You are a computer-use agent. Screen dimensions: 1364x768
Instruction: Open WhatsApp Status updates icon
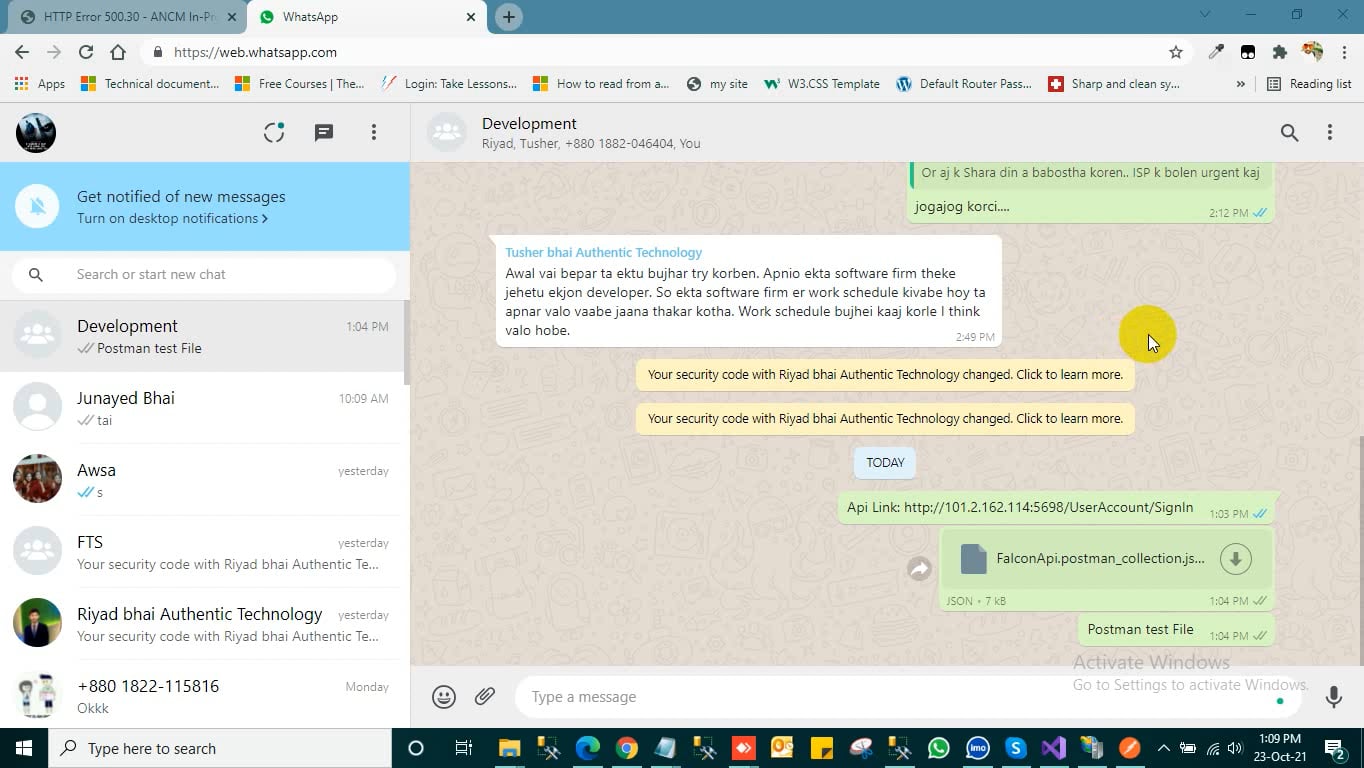click(274, 132)
